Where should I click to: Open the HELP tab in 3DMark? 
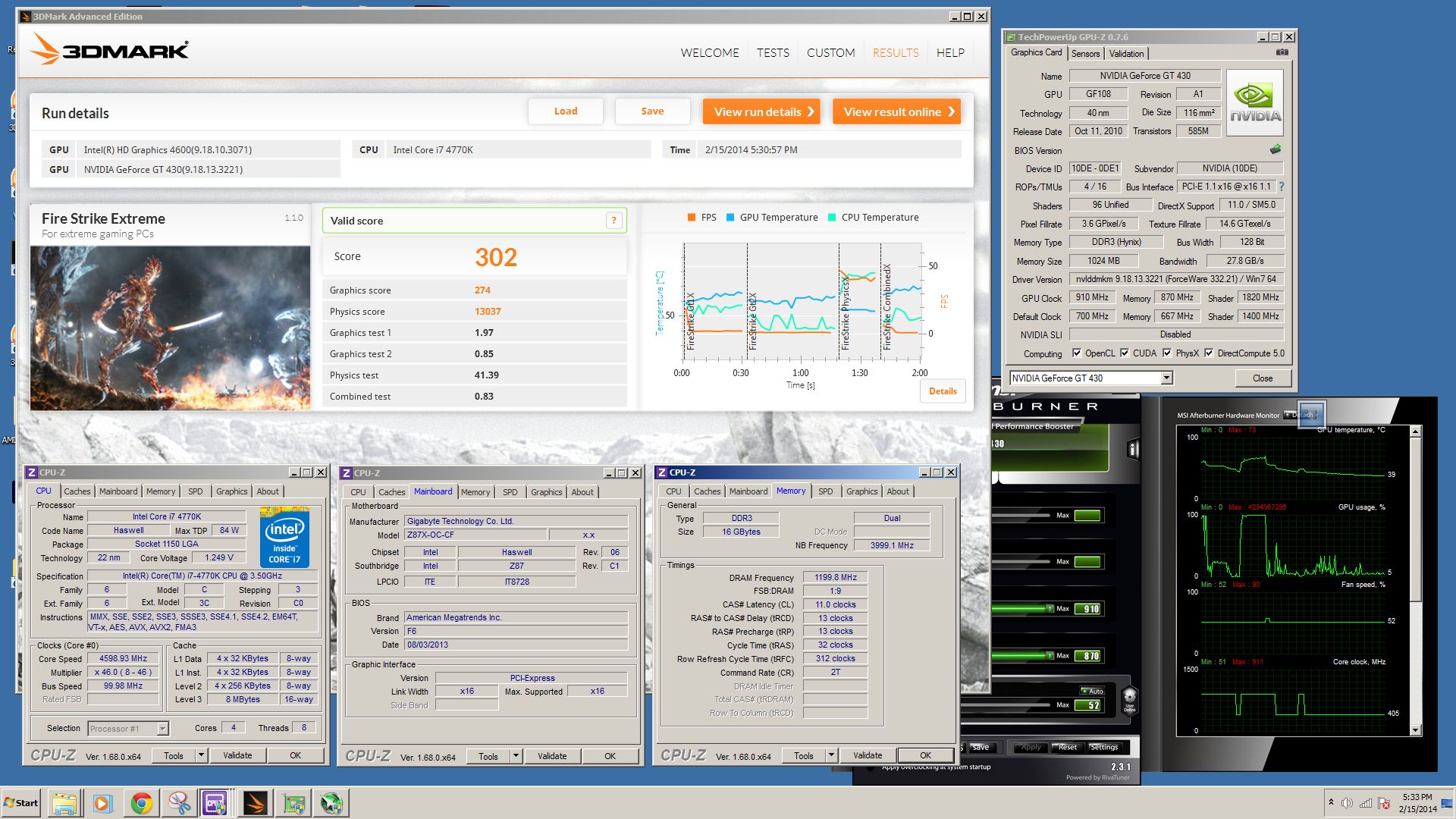coord(950,52)
